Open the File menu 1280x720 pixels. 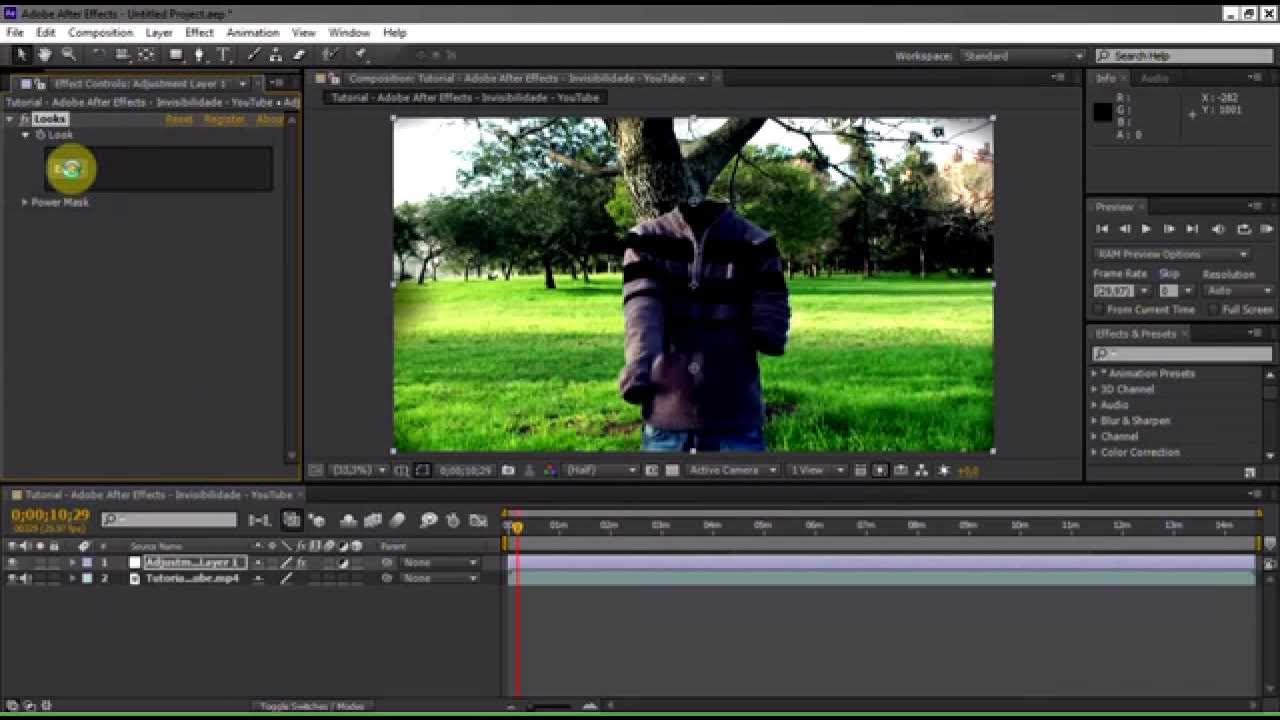click(15, 33)
